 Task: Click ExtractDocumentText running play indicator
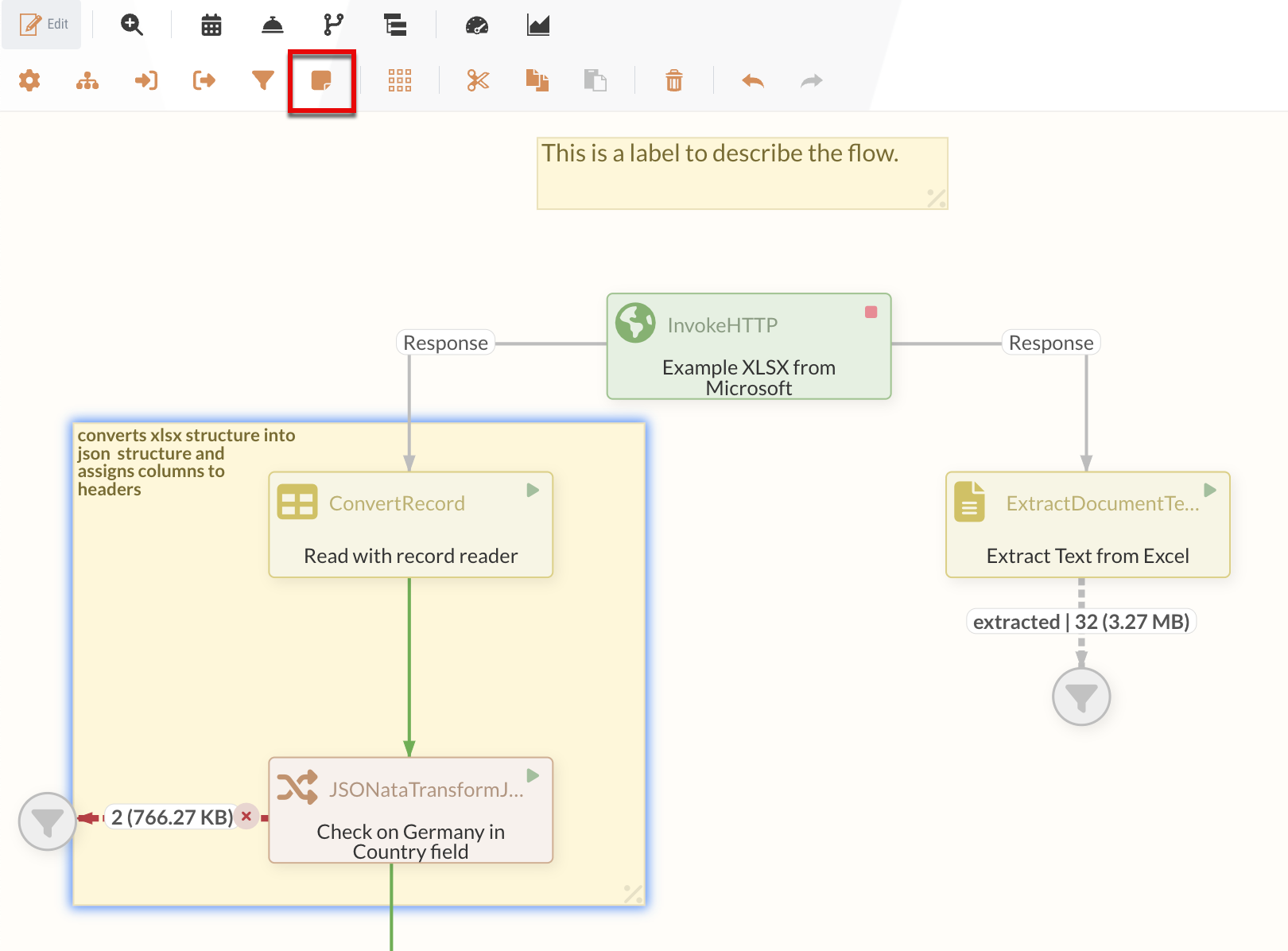pyautogui.click(x=1210, y=490)
